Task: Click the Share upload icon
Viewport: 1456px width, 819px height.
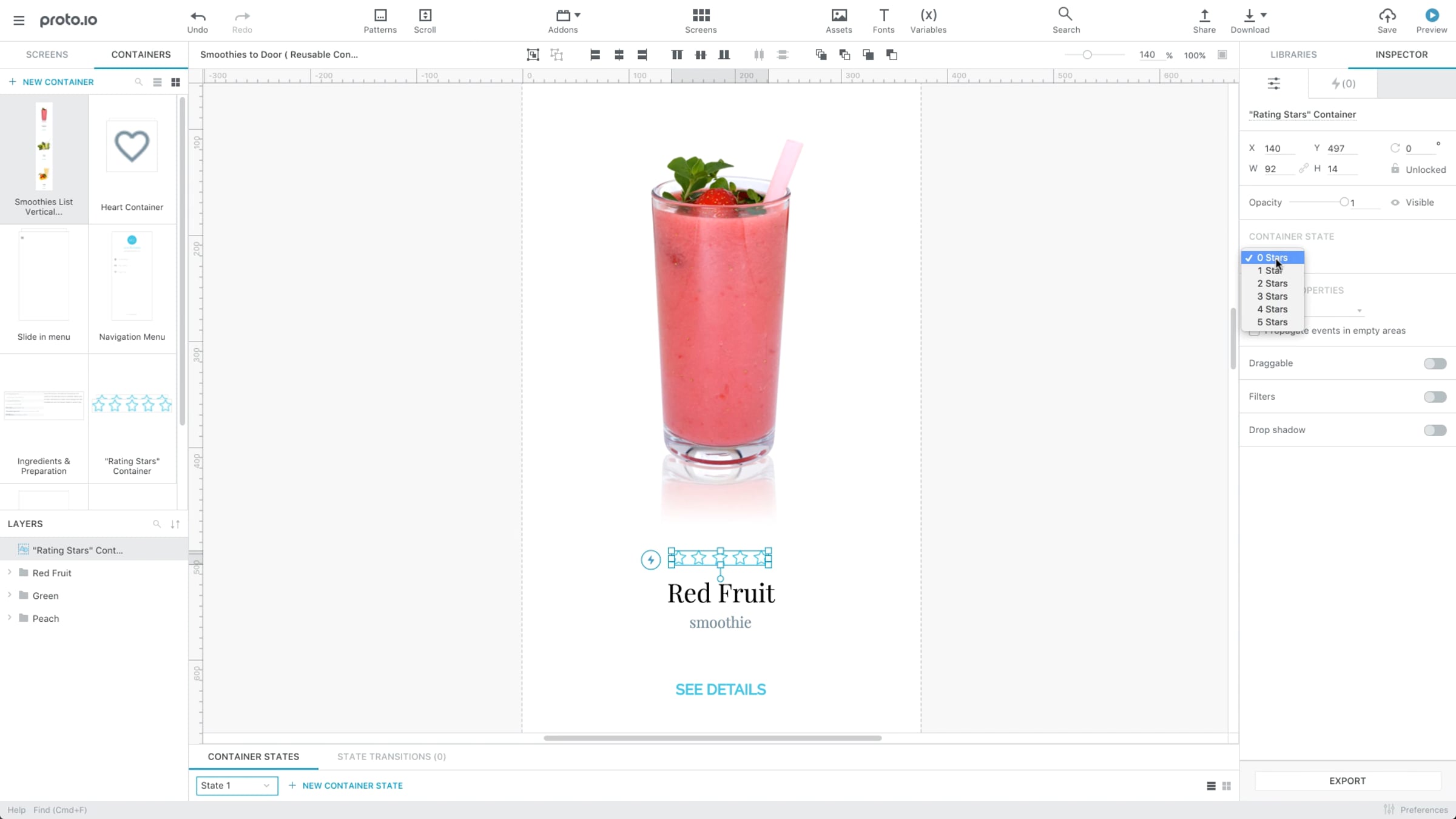Action: coord(1204,16)
